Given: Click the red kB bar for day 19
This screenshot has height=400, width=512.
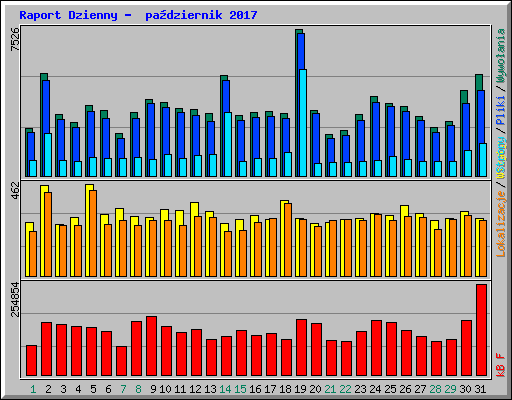Looking at the screenshot, I should (x=301, y=348).
